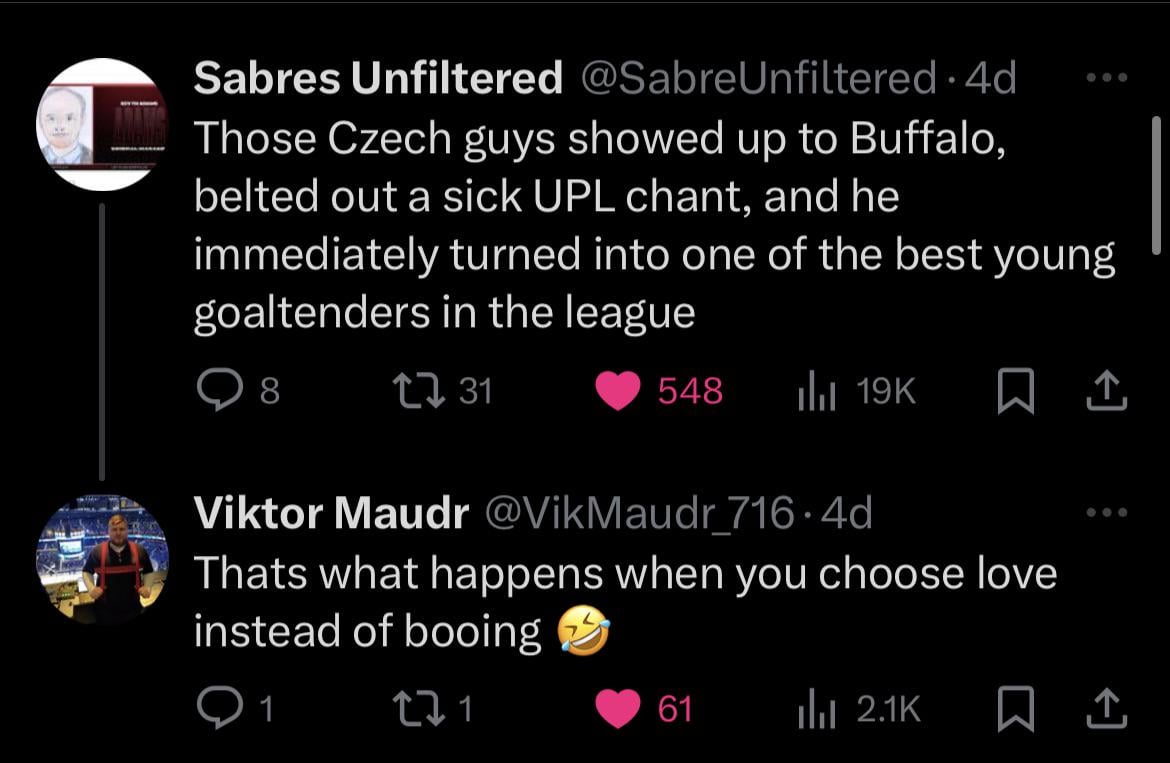Bookmark the Sabres Unfiltered tweet
1170x763 pixels.
pos(1016,391)
